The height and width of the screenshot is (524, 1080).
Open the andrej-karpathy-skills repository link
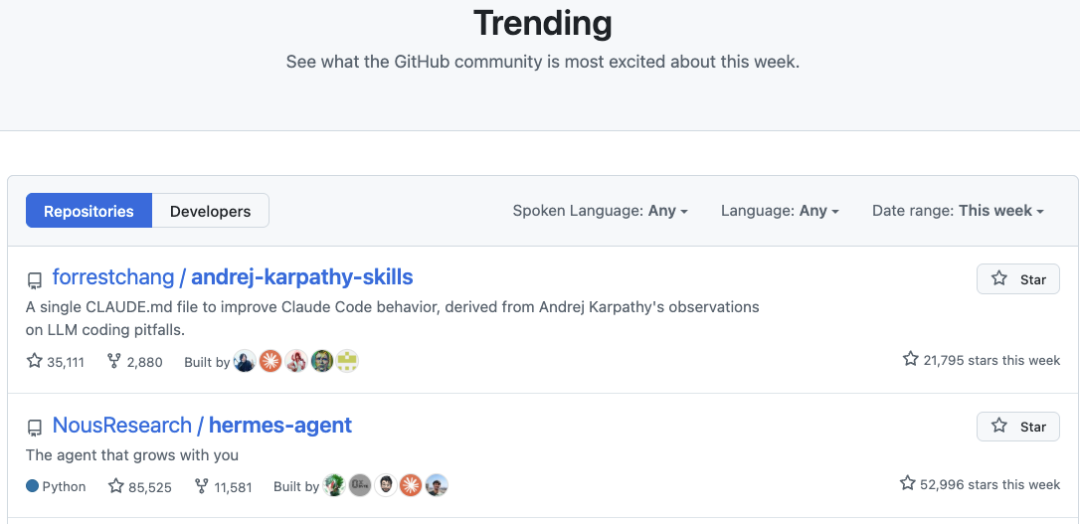(x=301, y=277)
